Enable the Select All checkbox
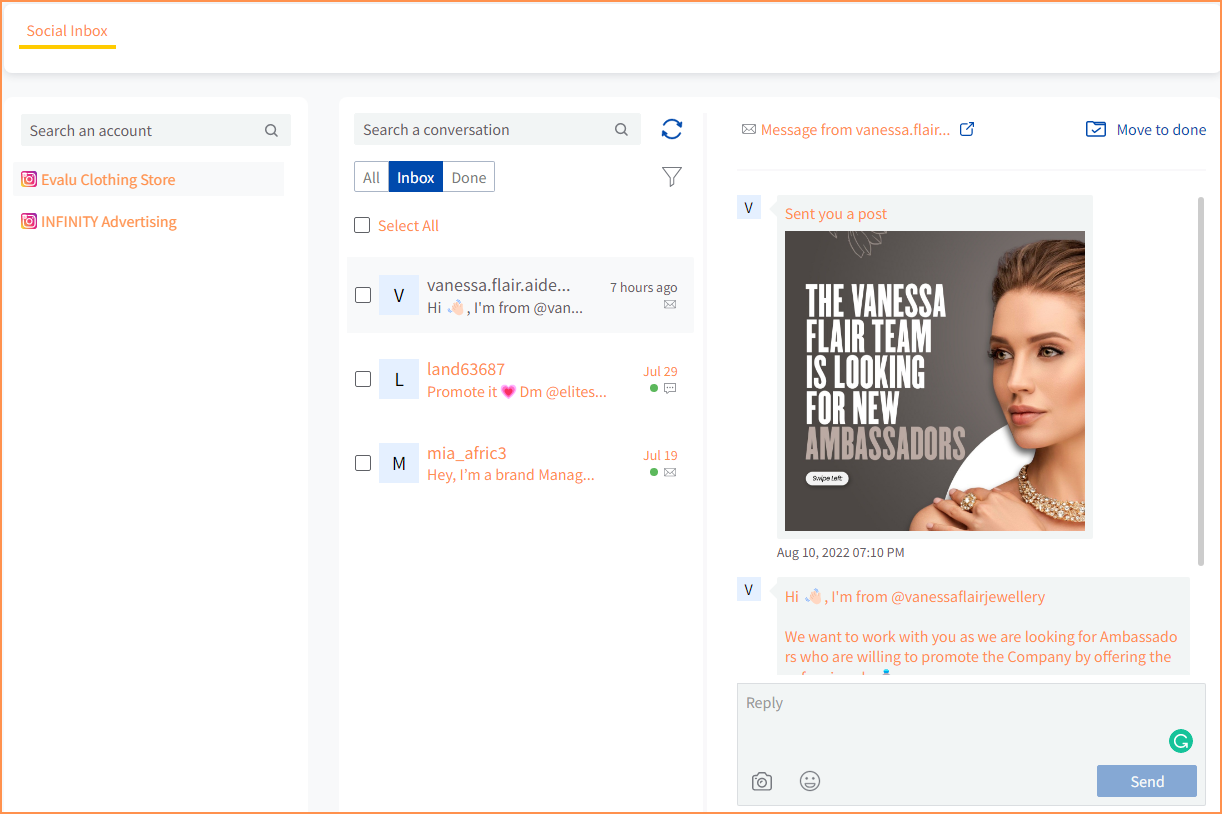 point(362,225)
